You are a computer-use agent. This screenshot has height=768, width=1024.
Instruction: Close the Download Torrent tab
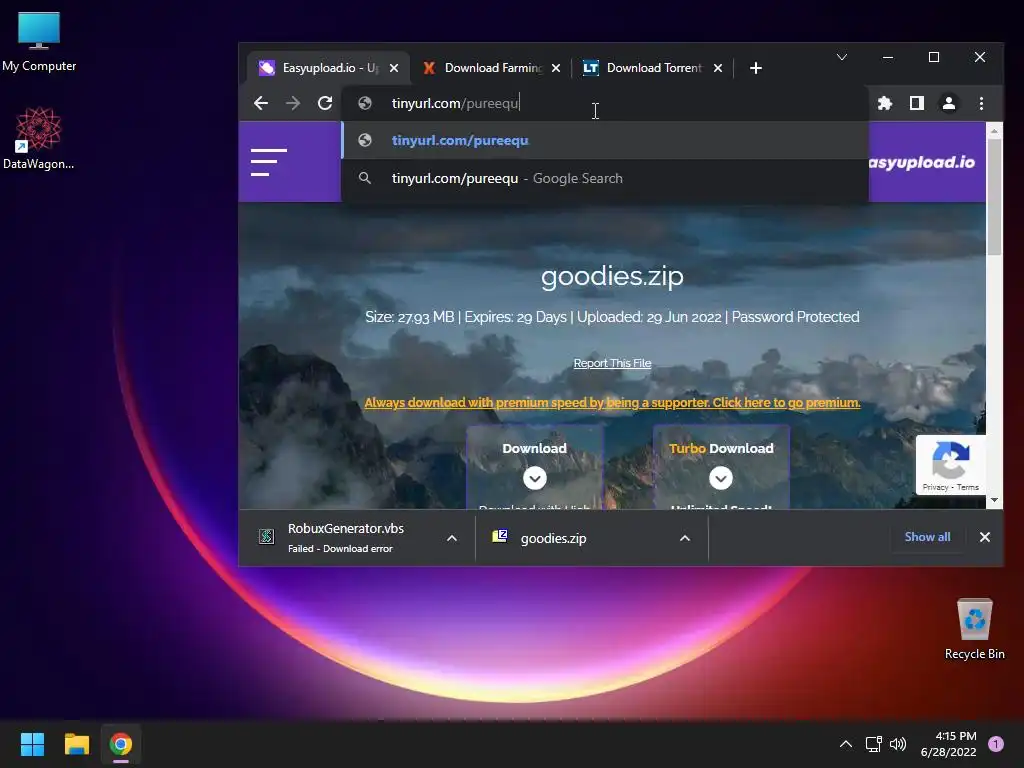click(718, 68)
